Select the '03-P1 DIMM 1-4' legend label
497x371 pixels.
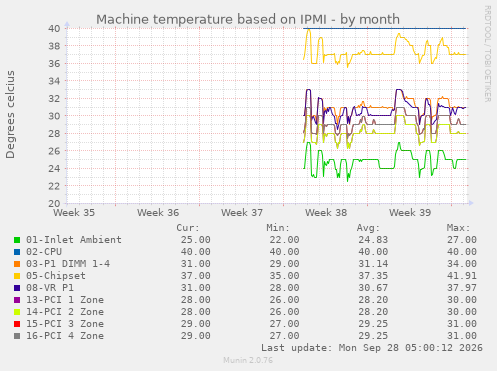[x=68, y=264]
